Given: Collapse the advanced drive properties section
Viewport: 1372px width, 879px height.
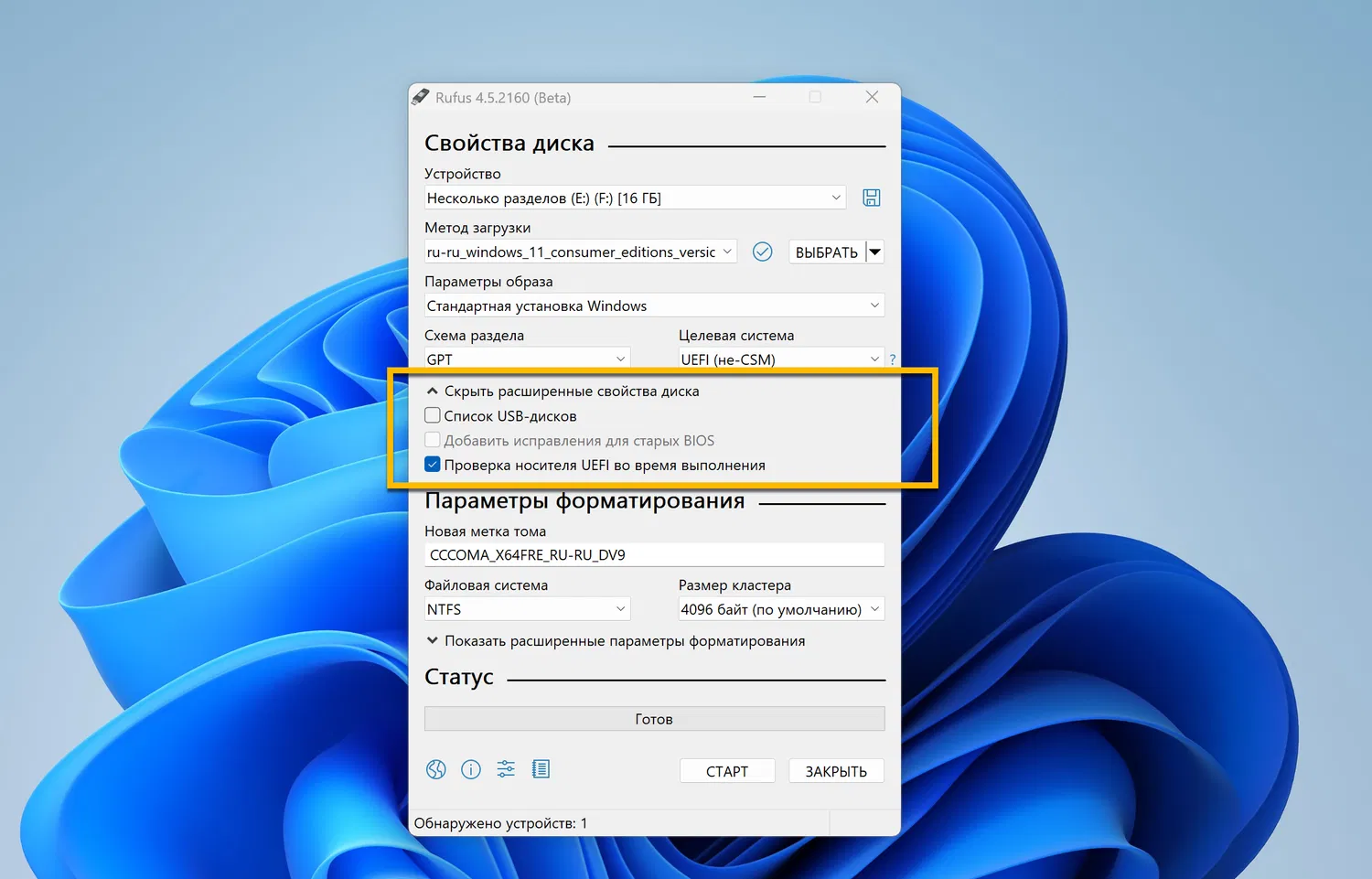Looking at the screenshot, I should click(x=563, y=391).
